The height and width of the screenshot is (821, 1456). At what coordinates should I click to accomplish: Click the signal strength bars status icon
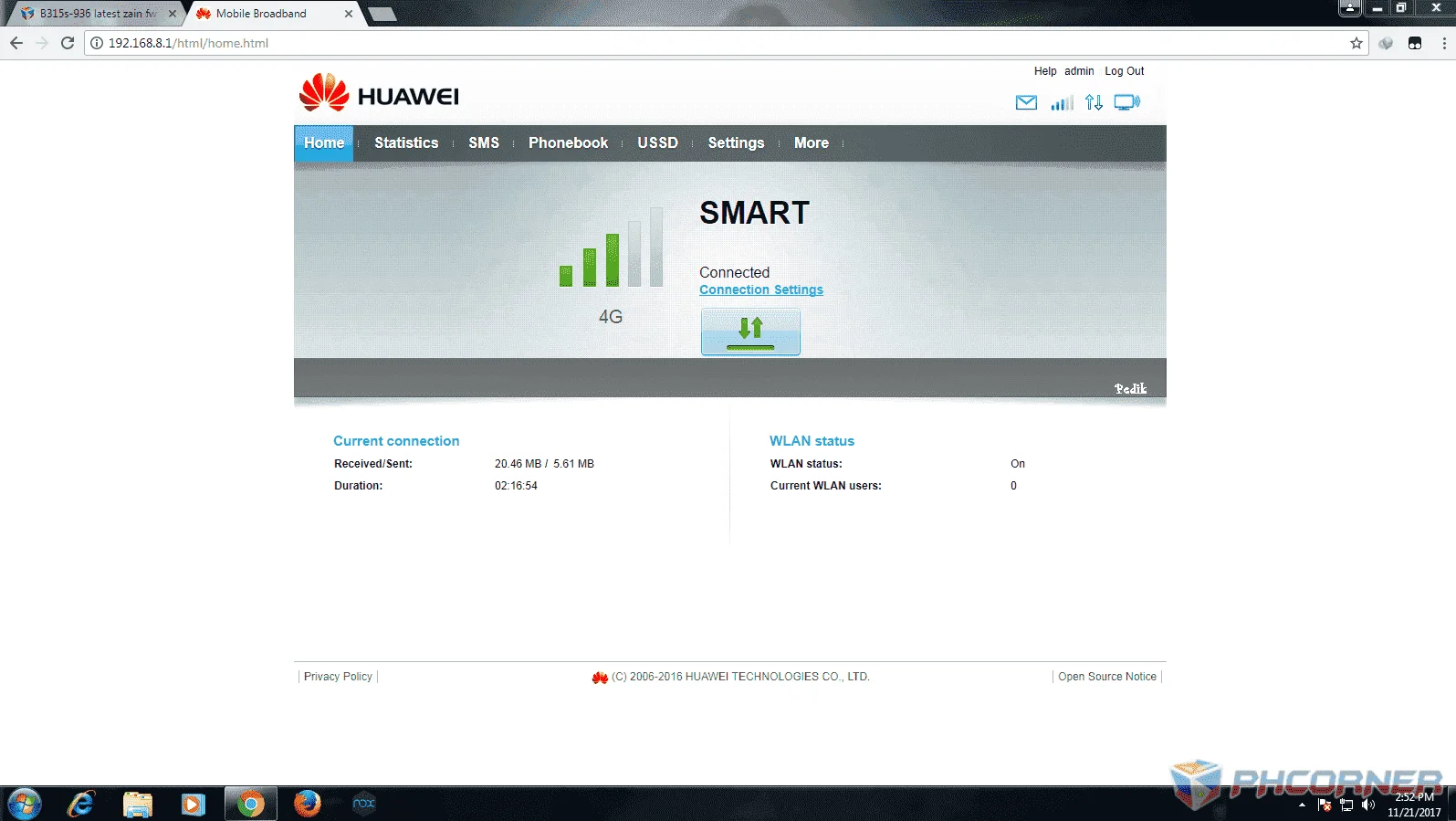tap(1062, 102)
